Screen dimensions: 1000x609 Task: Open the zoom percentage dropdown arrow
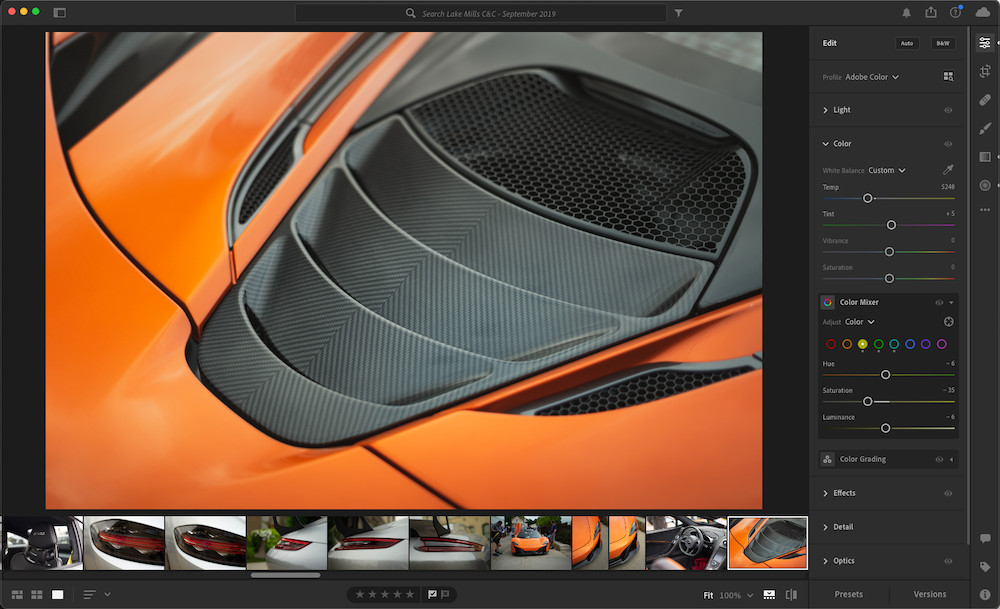click(750, 595)
